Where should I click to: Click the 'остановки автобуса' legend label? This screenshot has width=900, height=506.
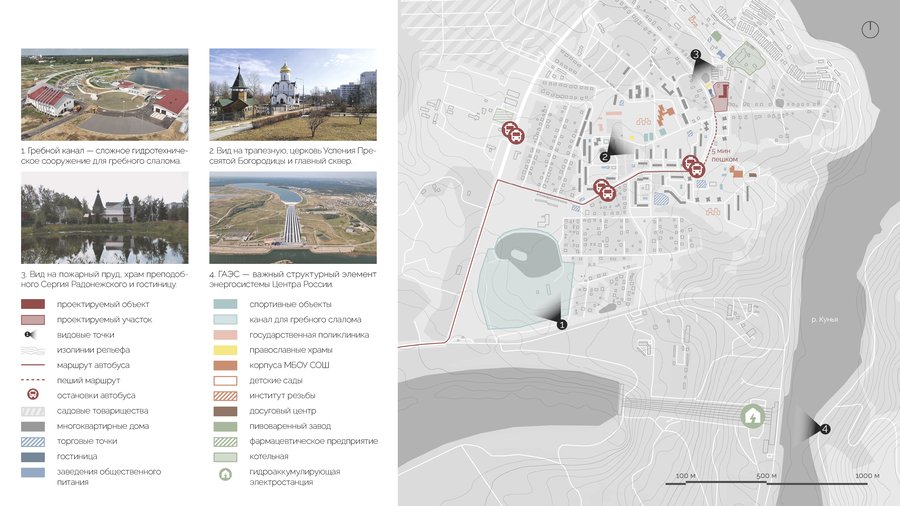coord(96,395)
